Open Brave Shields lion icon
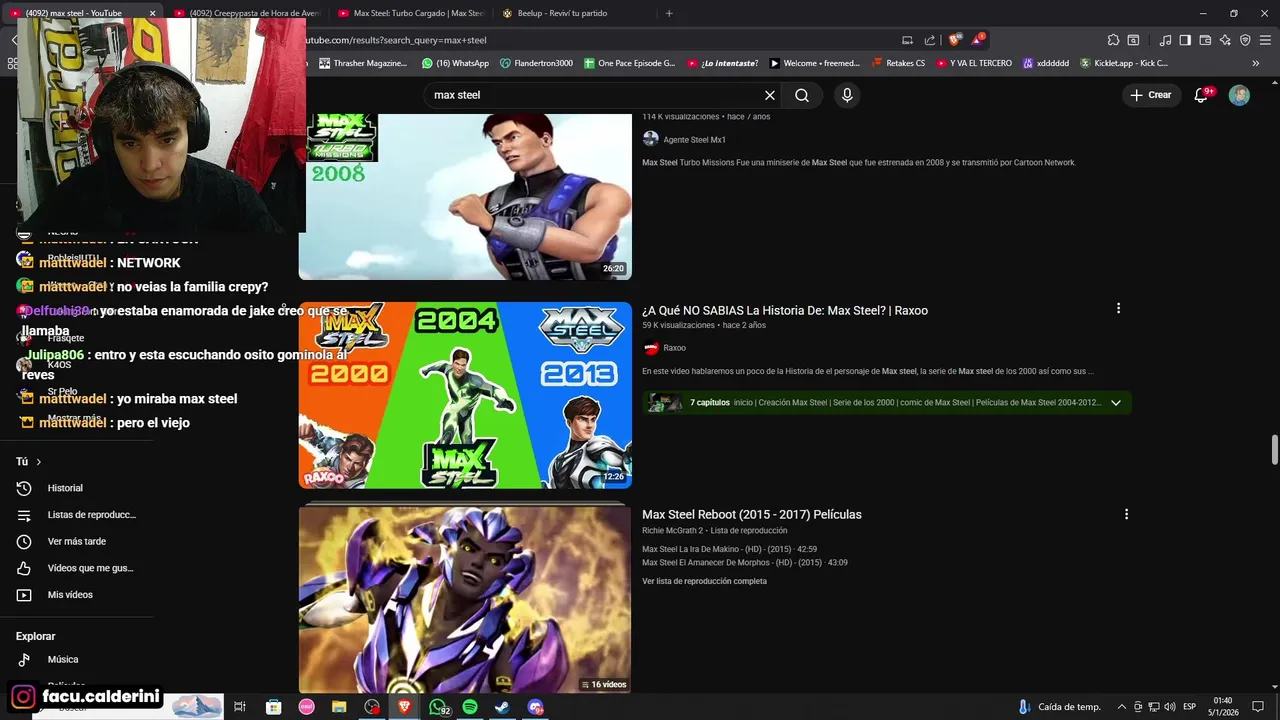The image size is (1280, 720). [x=955, y=40]
